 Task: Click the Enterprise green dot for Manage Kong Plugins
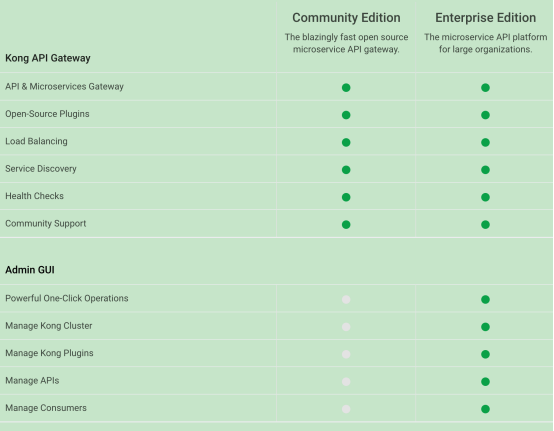point(485,354)
